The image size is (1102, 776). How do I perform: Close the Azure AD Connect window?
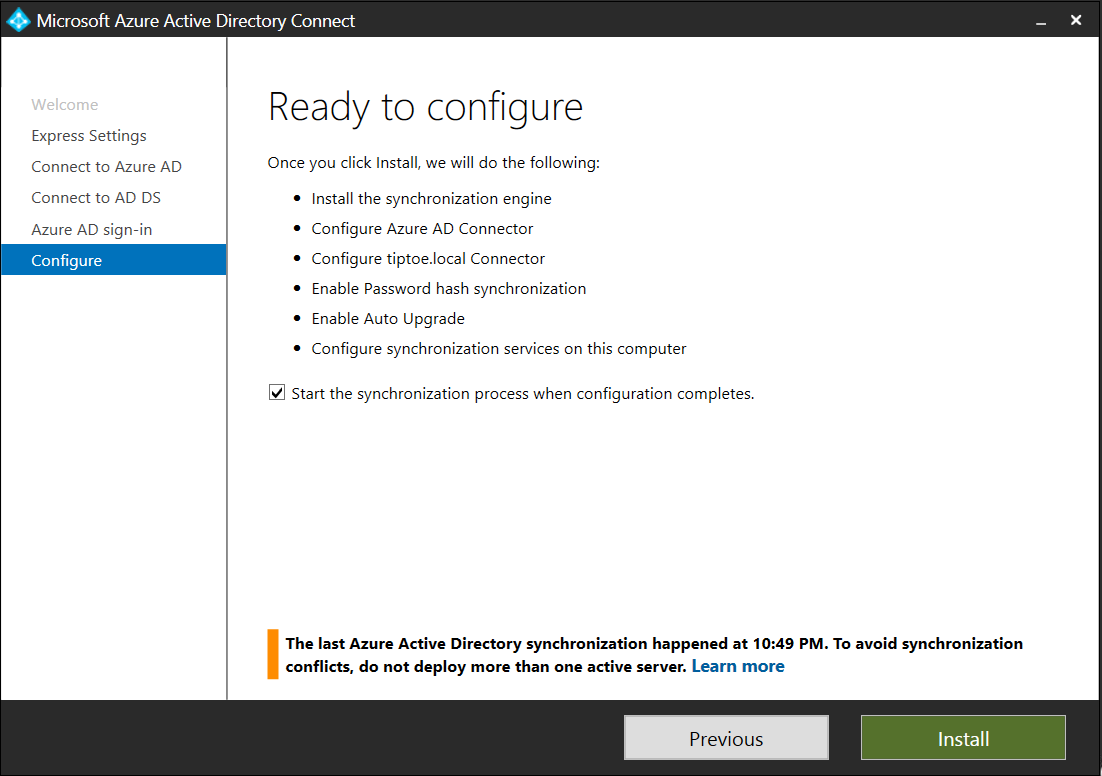pyautogui.click(x=1076, y=20)
